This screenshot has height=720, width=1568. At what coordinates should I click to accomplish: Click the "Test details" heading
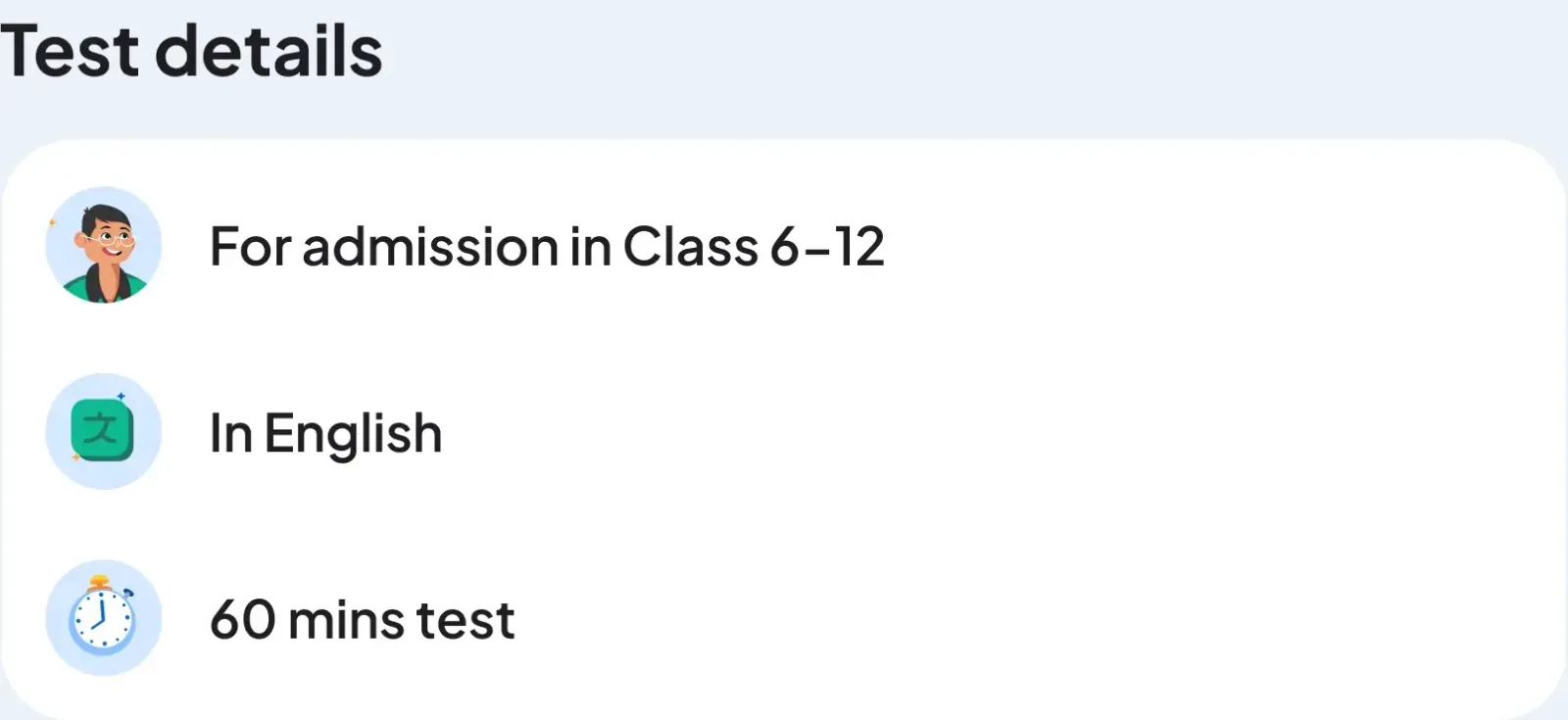(191, 51)
